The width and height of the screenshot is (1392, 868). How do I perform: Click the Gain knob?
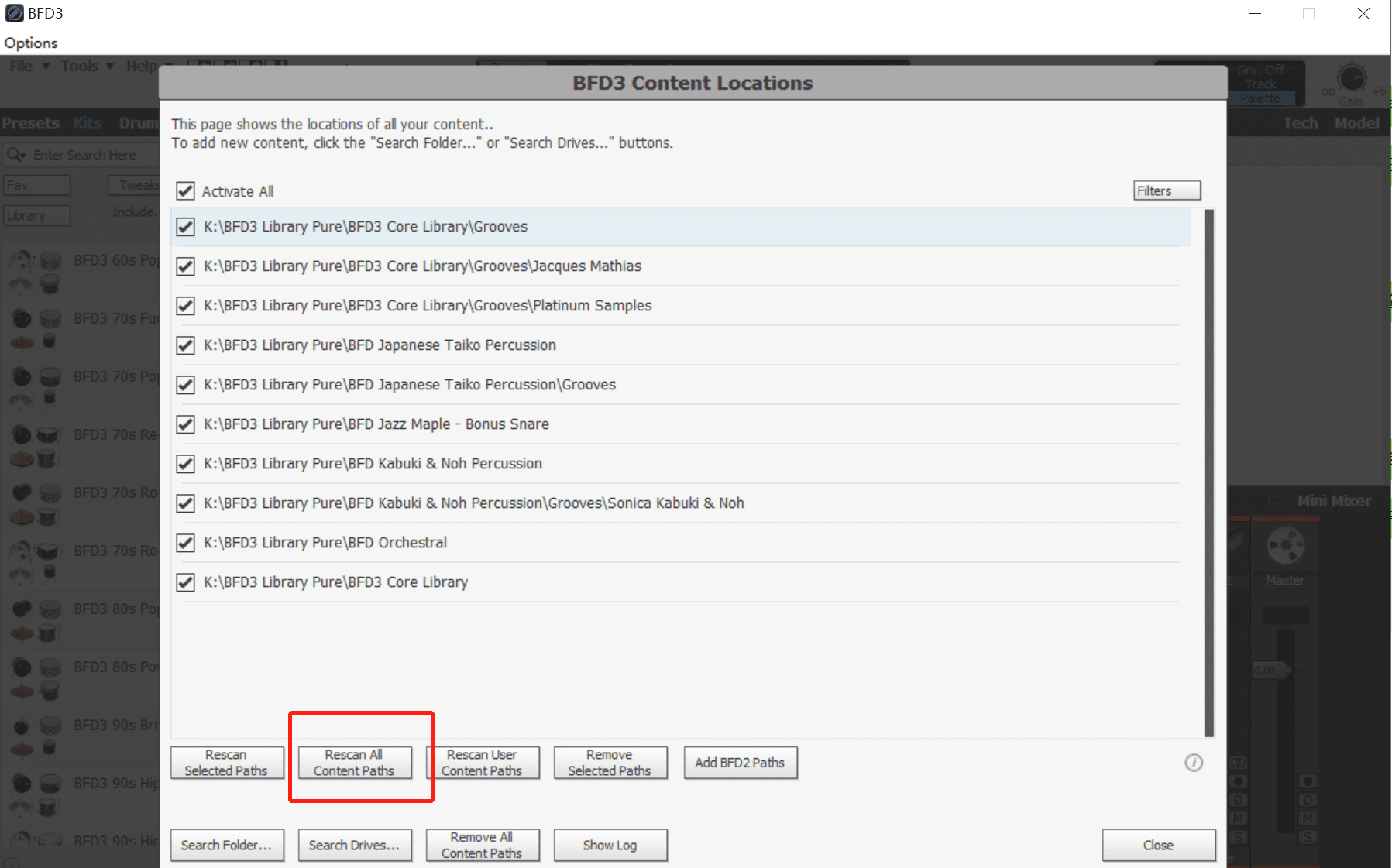point(1352,77)
